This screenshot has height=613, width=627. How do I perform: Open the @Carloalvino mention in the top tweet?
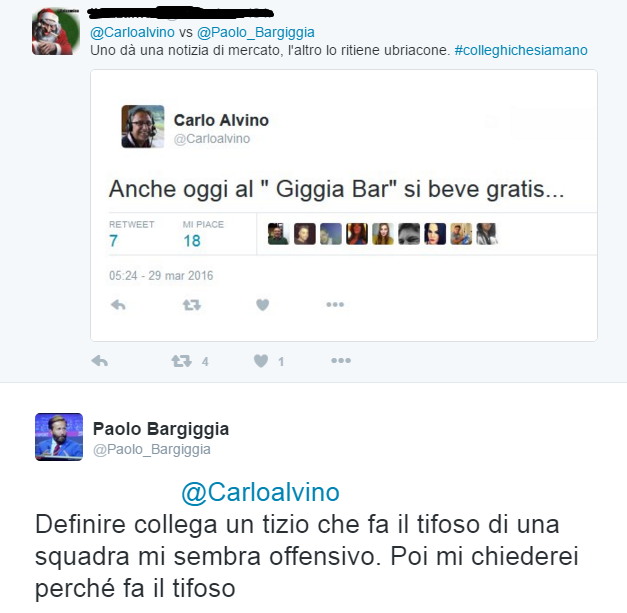[x=132, y=32]
